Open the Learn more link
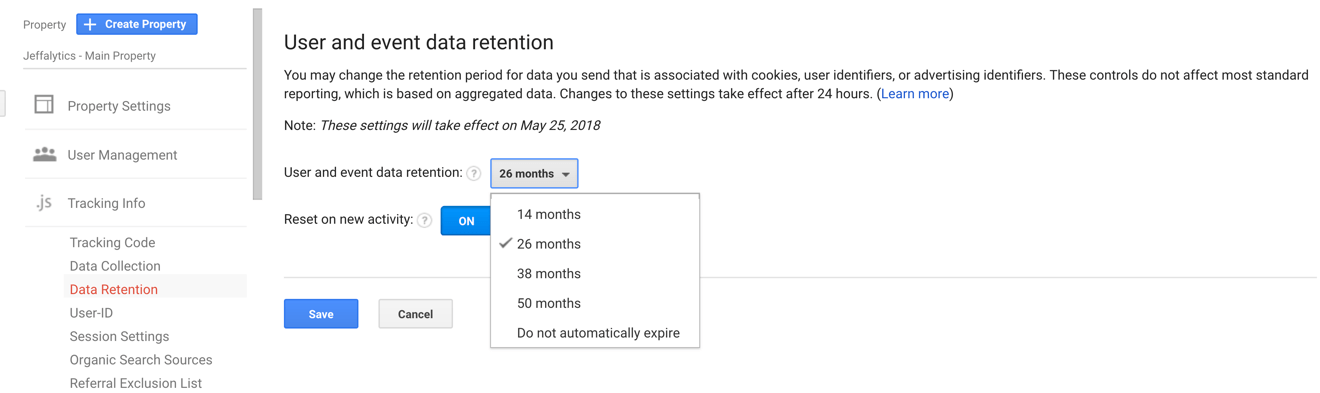The height and width of the screenshot is (393, 1320). pyautogui.click(x=915, y=93)
